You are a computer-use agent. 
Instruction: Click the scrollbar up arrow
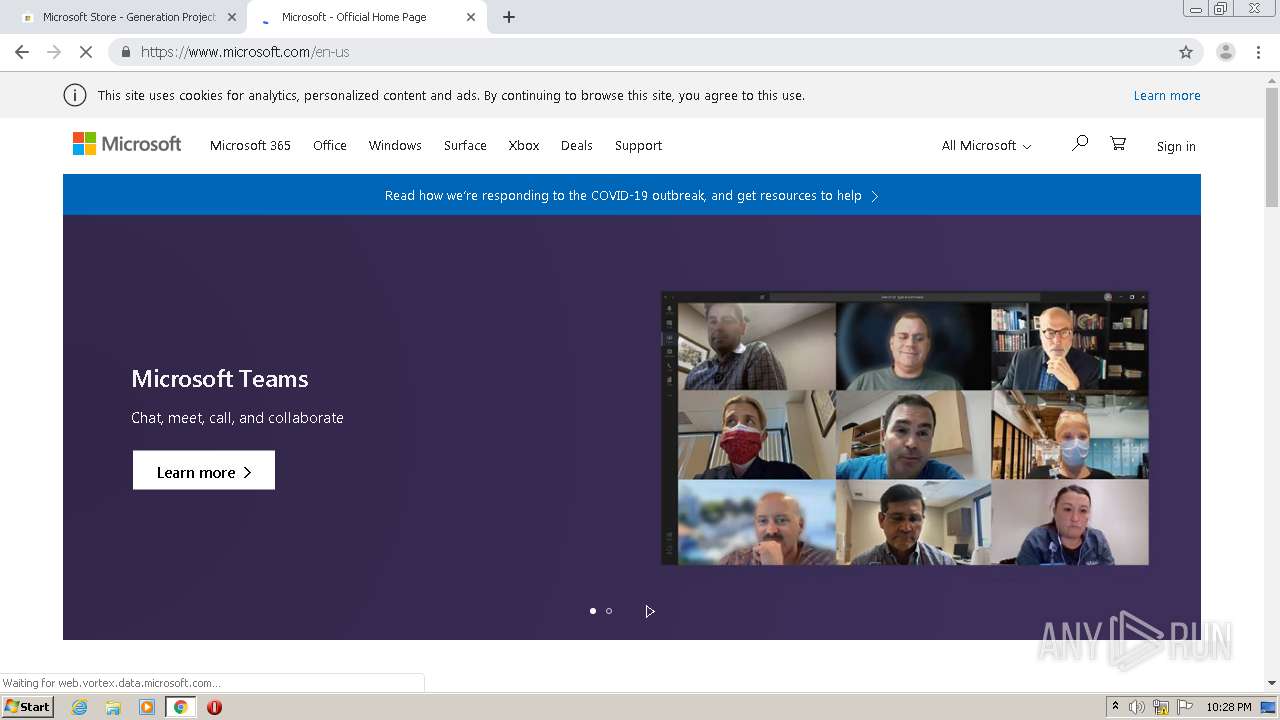(x=1271, y=78)
